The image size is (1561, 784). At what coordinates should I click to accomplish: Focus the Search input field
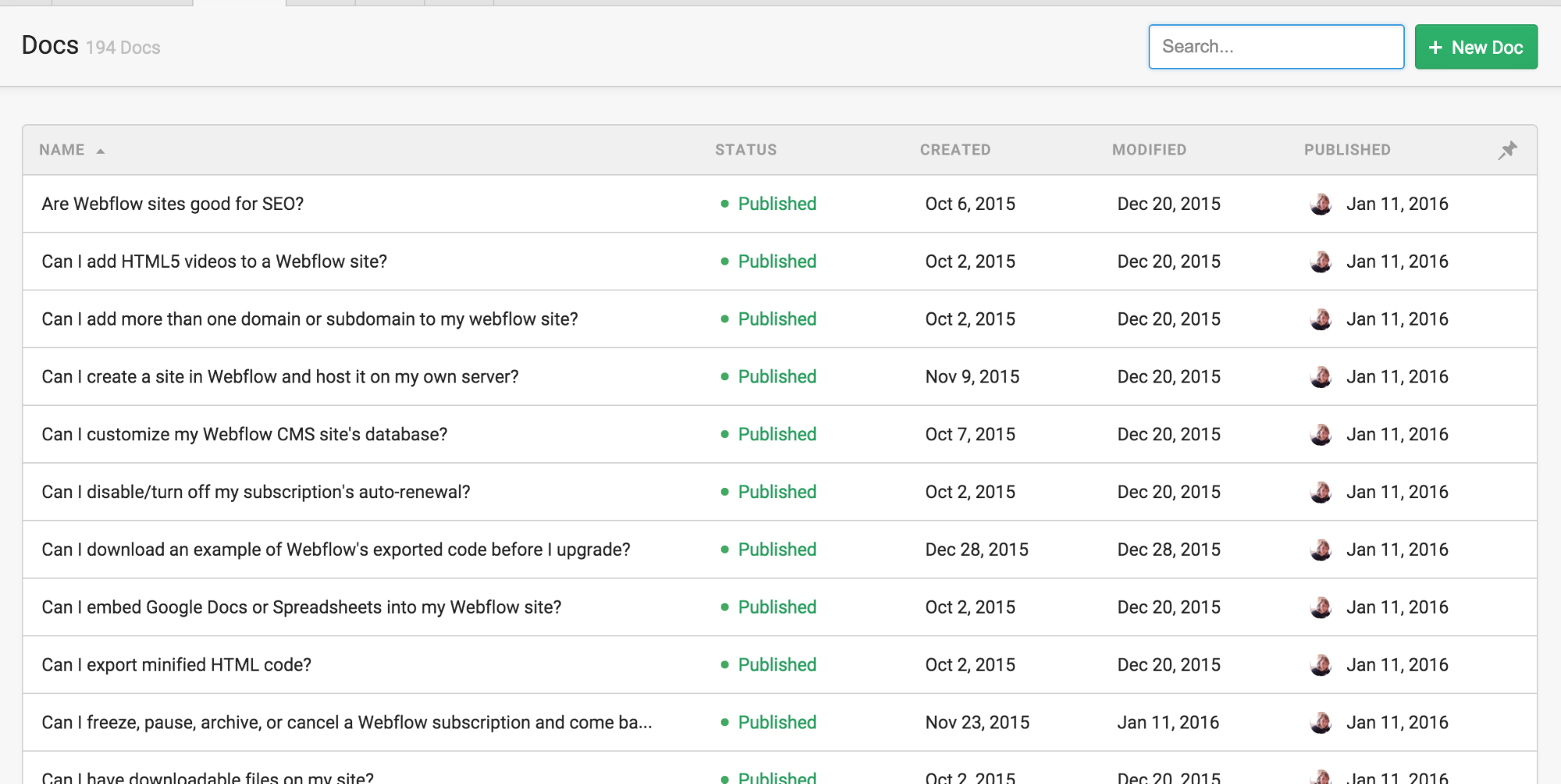pos(1276,47)
